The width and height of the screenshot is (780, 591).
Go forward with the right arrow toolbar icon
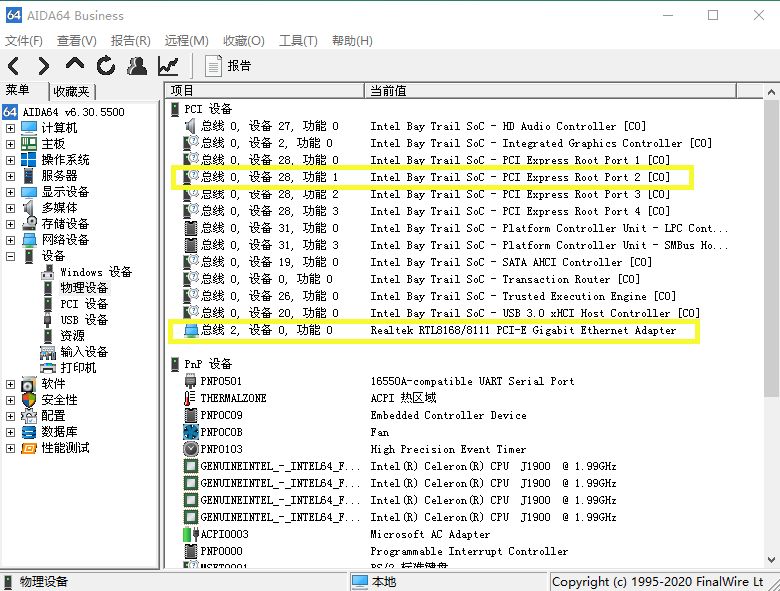[44, 66]
